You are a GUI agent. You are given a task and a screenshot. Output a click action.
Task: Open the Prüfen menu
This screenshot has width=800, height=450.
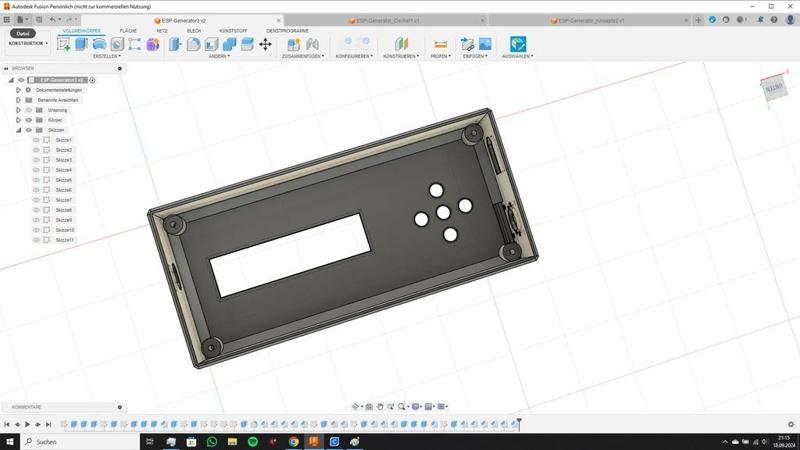pyautogui.click(x=440, y=56)
